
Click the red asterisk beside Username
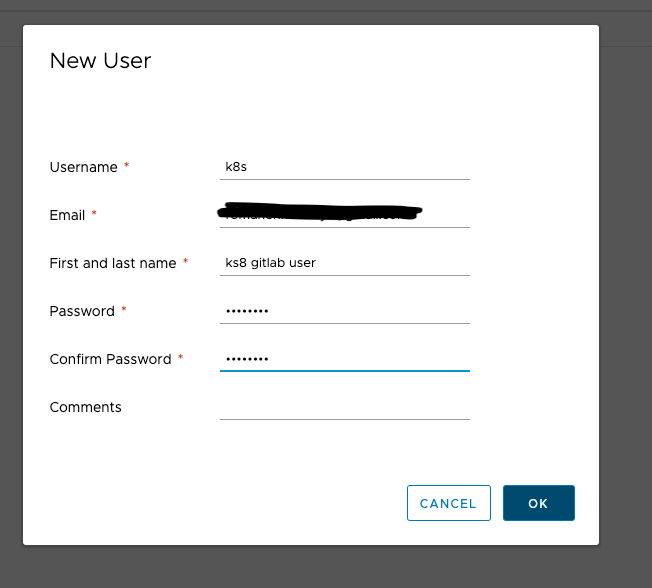point(127,166)
